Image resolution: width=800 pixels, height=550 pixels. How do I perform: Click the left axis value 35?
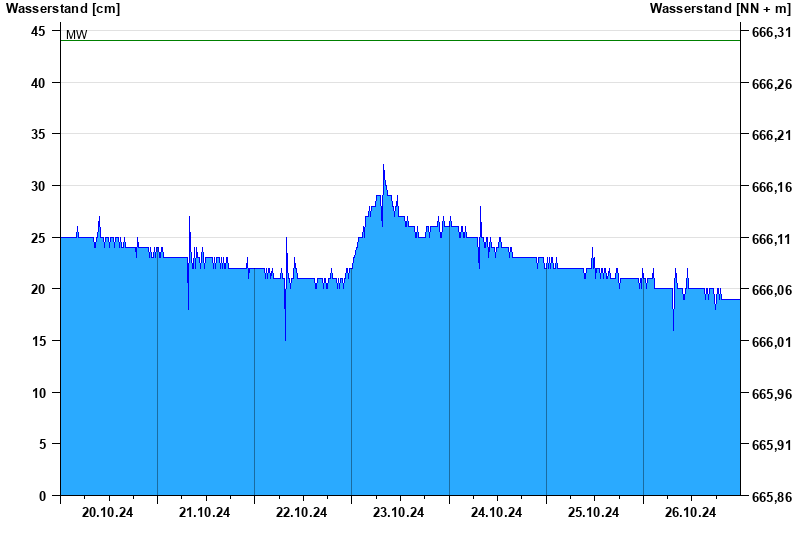(x=38, y=135)
